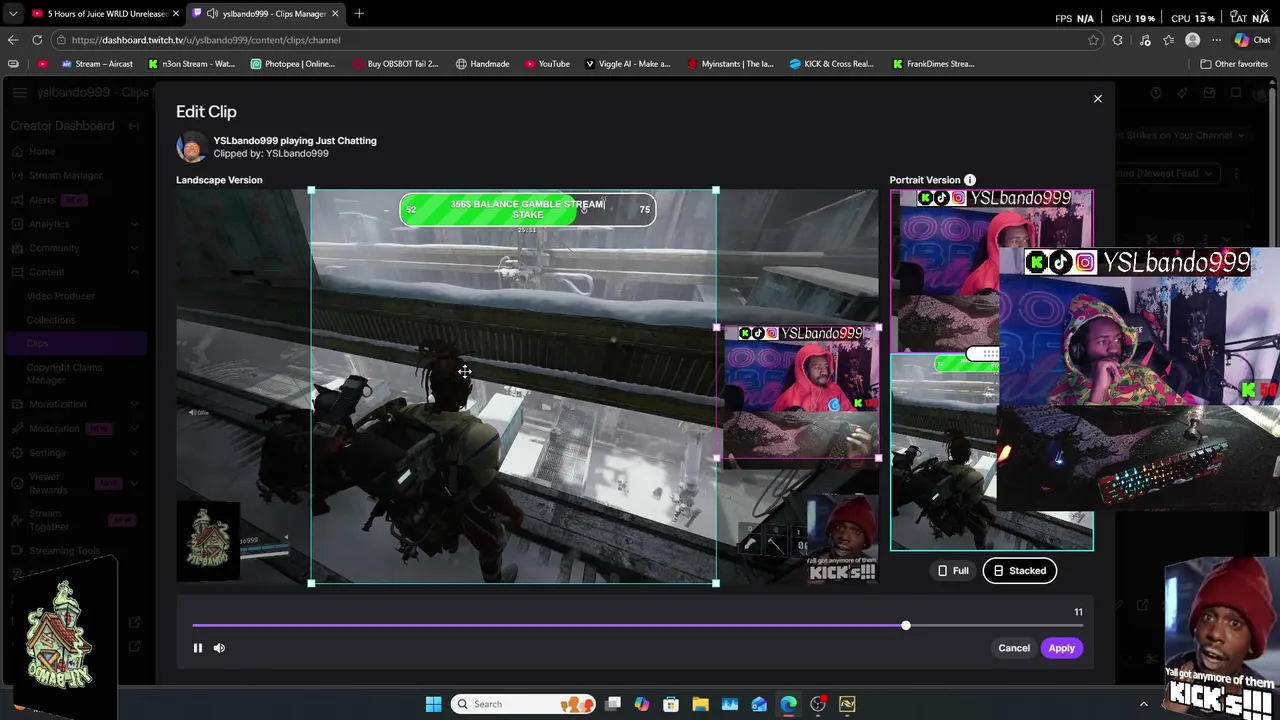Mute the Clips Manager tab audio
Image resolution: width=1280 pixels, height=720 pixels.
(212, 14)
